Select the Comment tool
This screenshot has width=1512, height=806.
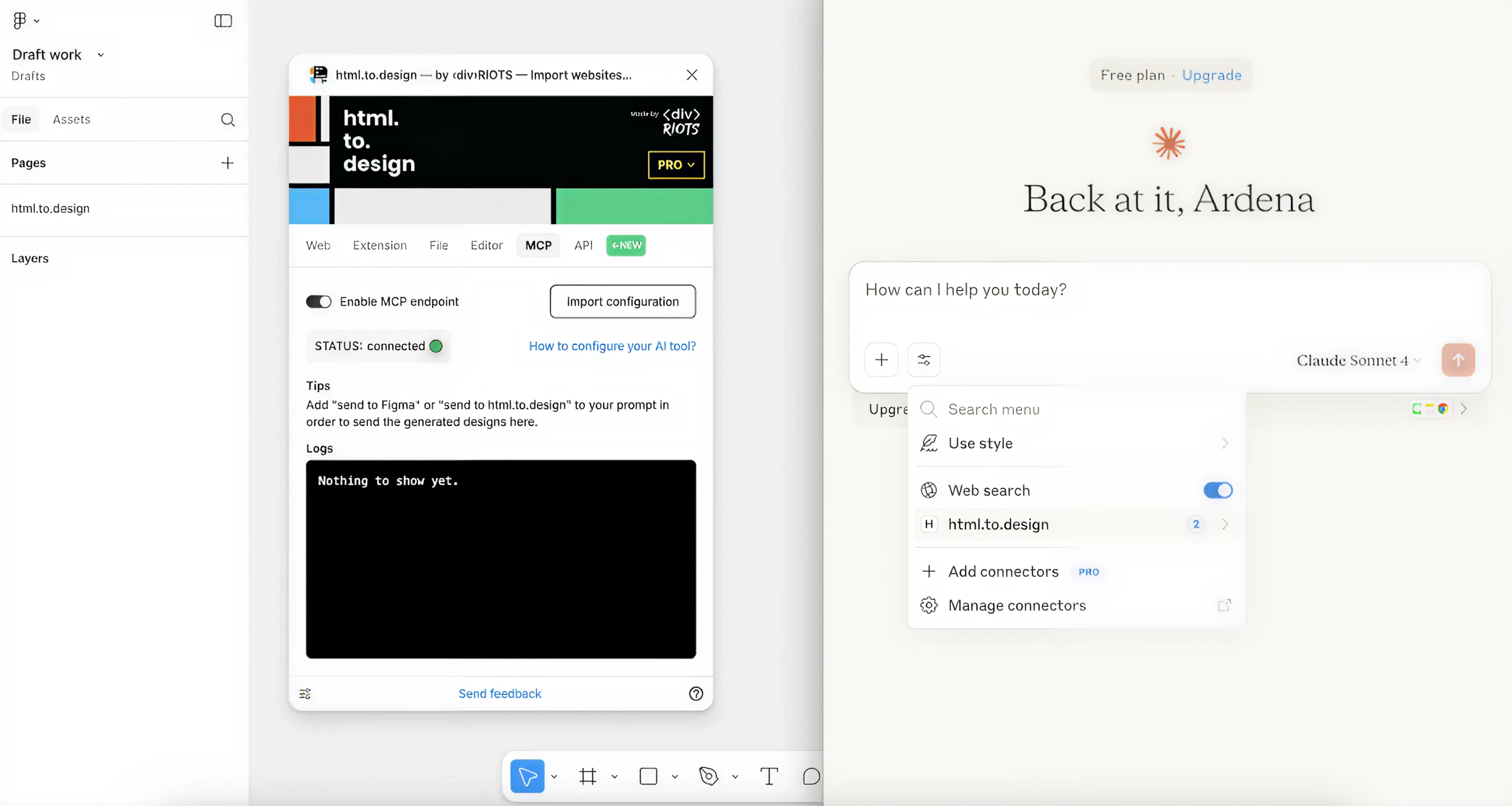pos(811,776)
